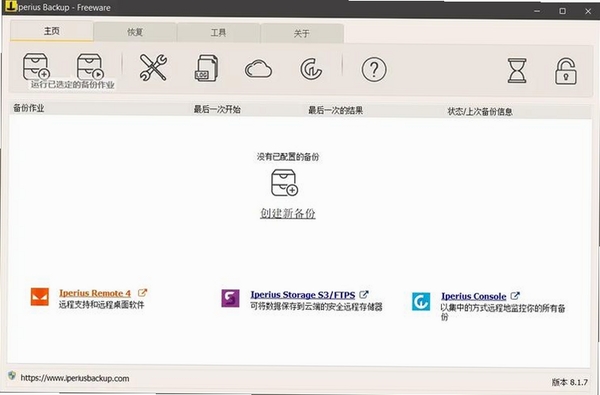Click external link icon beside Iperius Console link
Image resolution: width=600 pixels, height=395 pixels.
(x=515, y=295)
